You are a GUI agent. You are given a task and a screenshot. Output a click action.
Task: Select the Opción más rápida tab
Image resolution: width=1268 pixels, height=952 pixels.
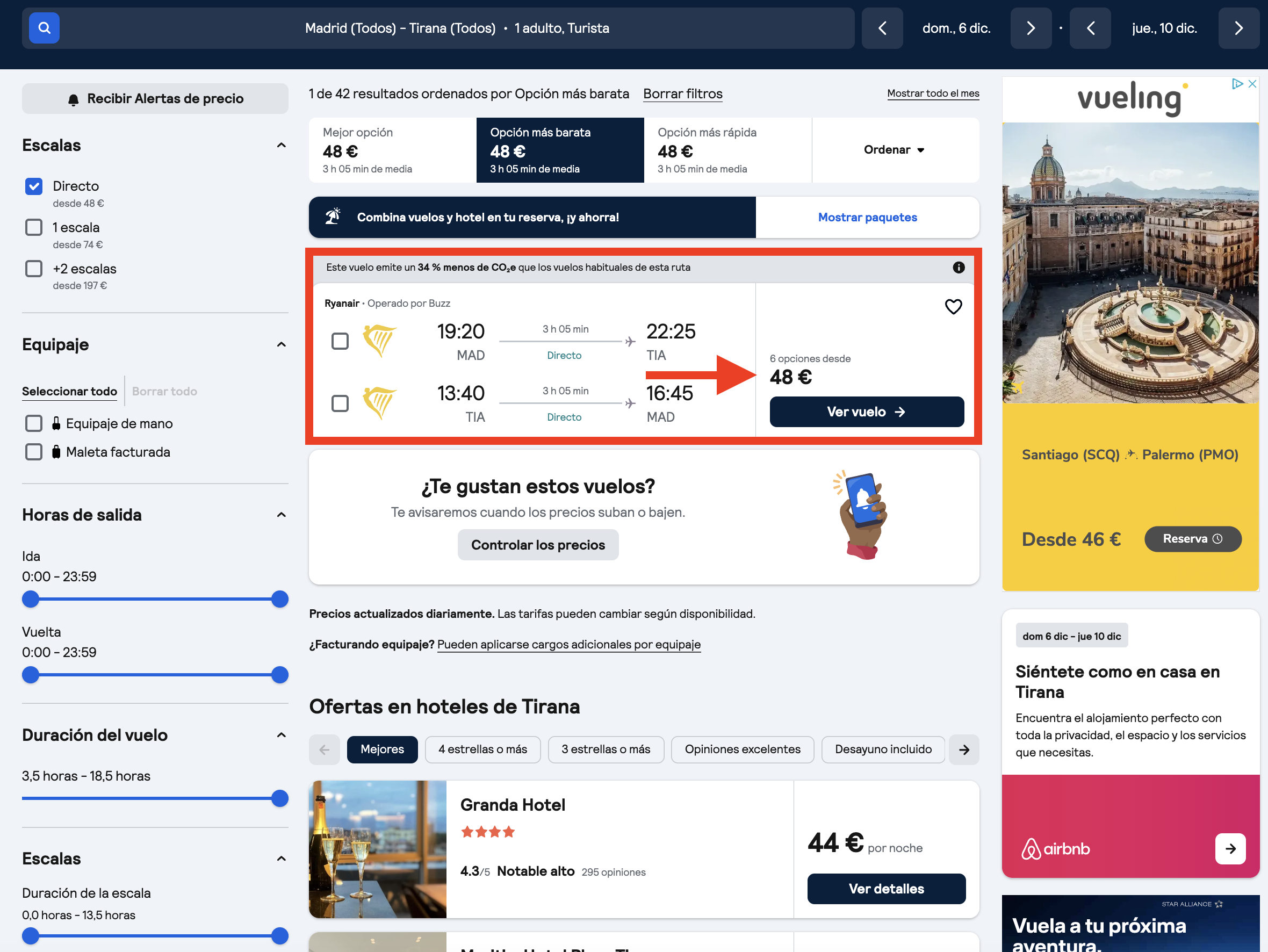coord(727,150)
